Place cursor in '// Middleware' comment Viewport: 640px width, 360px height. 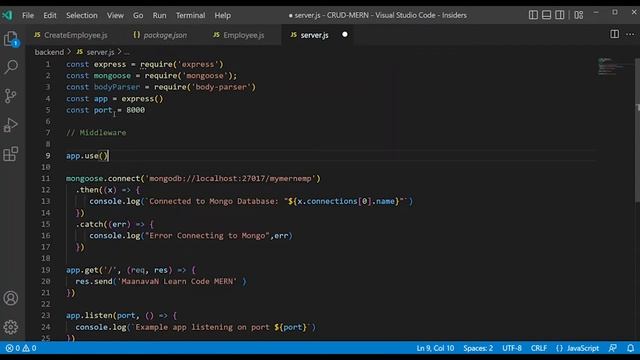96,133
